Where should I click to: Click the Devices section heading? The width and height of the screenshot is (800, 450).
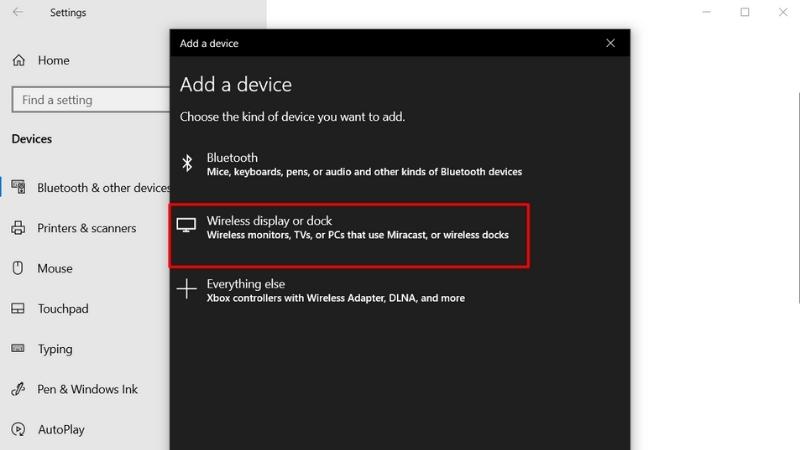point(32,139)
